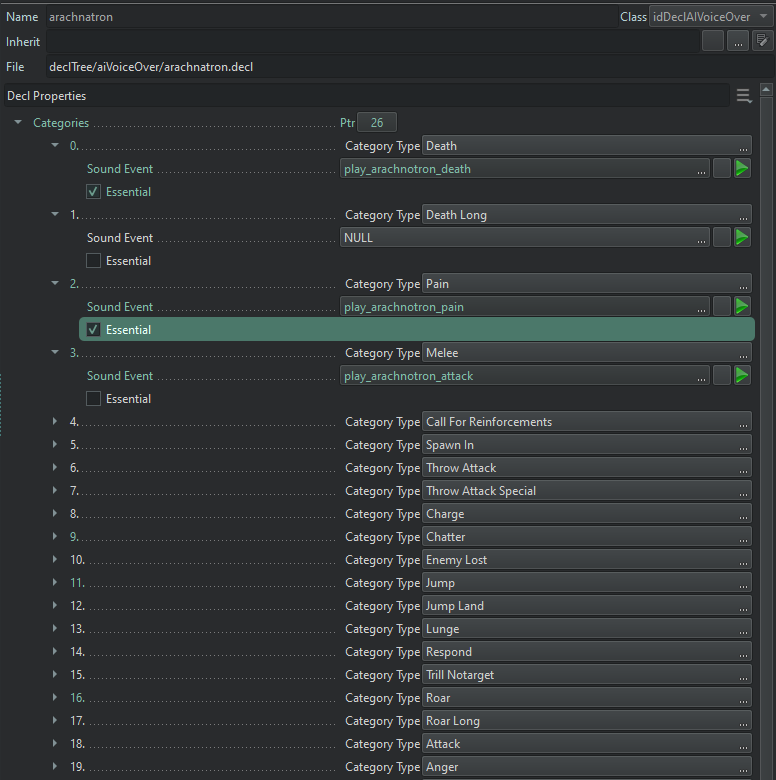Image resolution: width=776 pixels, height=780 pixels.
Task: Expand category entry 7 Throw Attack Special
Action: (x=55, y=490)
